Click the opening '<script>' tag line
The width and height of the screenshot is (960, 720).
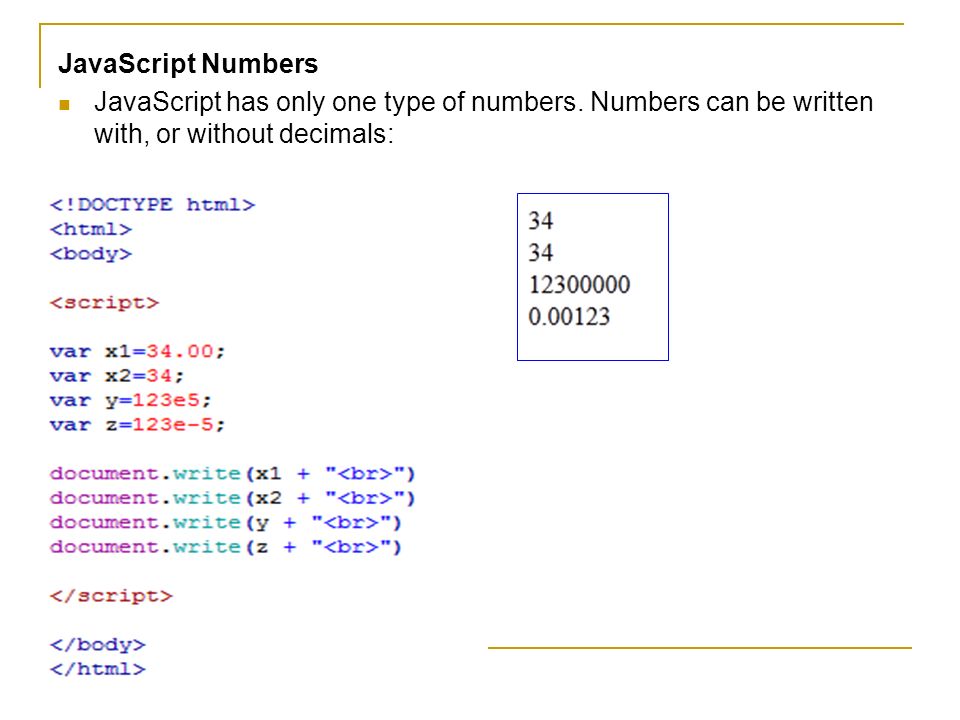coord(104,303)
